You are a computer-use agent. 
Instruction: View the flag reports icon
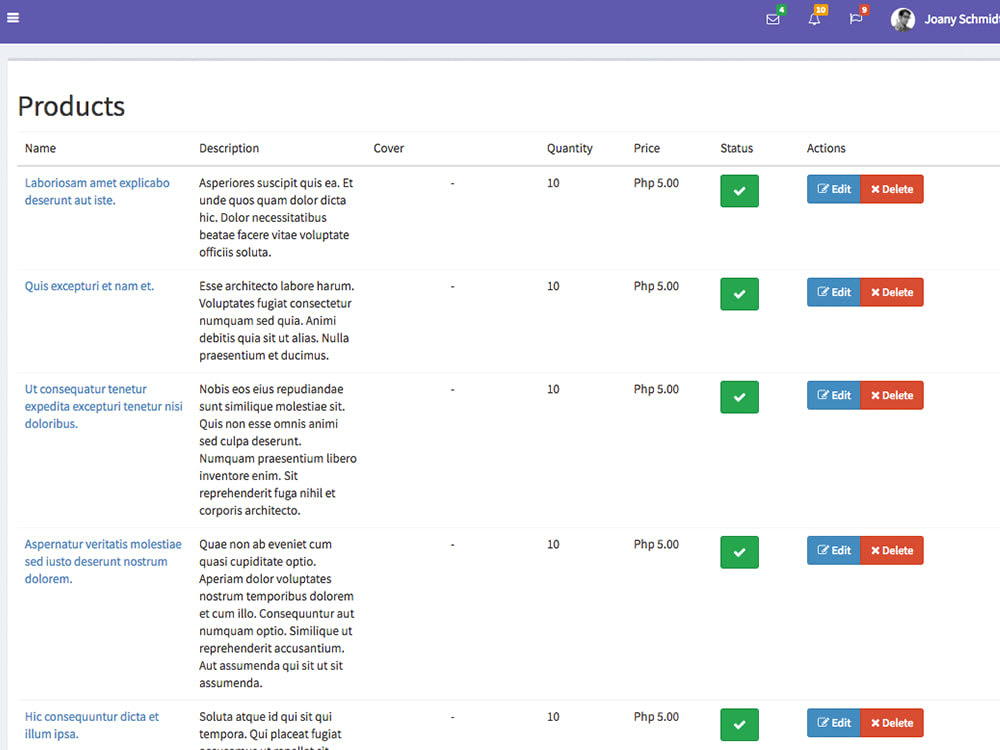click(x=855, y=19)
